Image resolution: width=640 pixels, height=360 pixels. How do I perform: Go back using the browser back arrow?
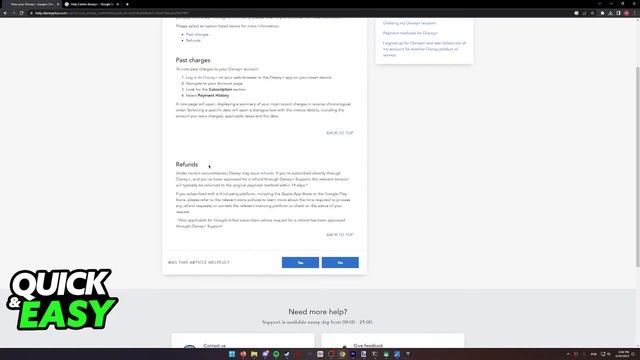5,13
